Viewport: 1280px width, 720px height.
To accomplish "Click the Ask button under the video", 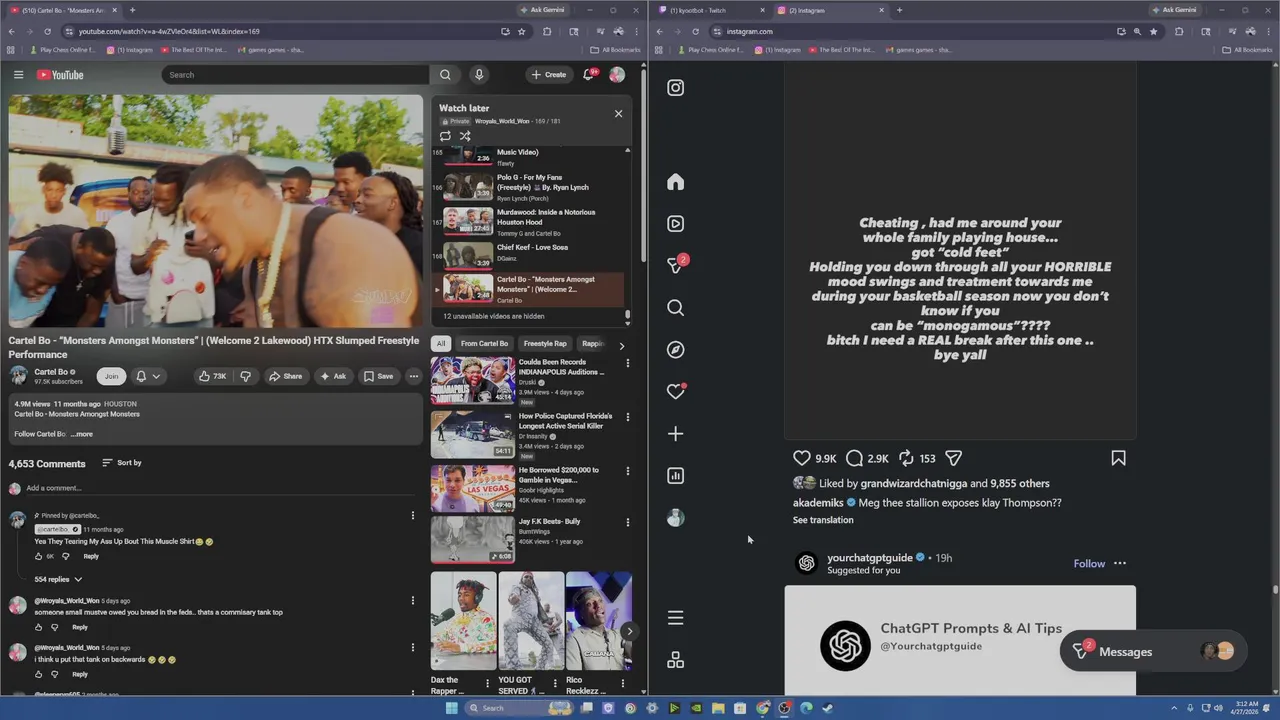I will pyautogui.click(x=333, y=376).
